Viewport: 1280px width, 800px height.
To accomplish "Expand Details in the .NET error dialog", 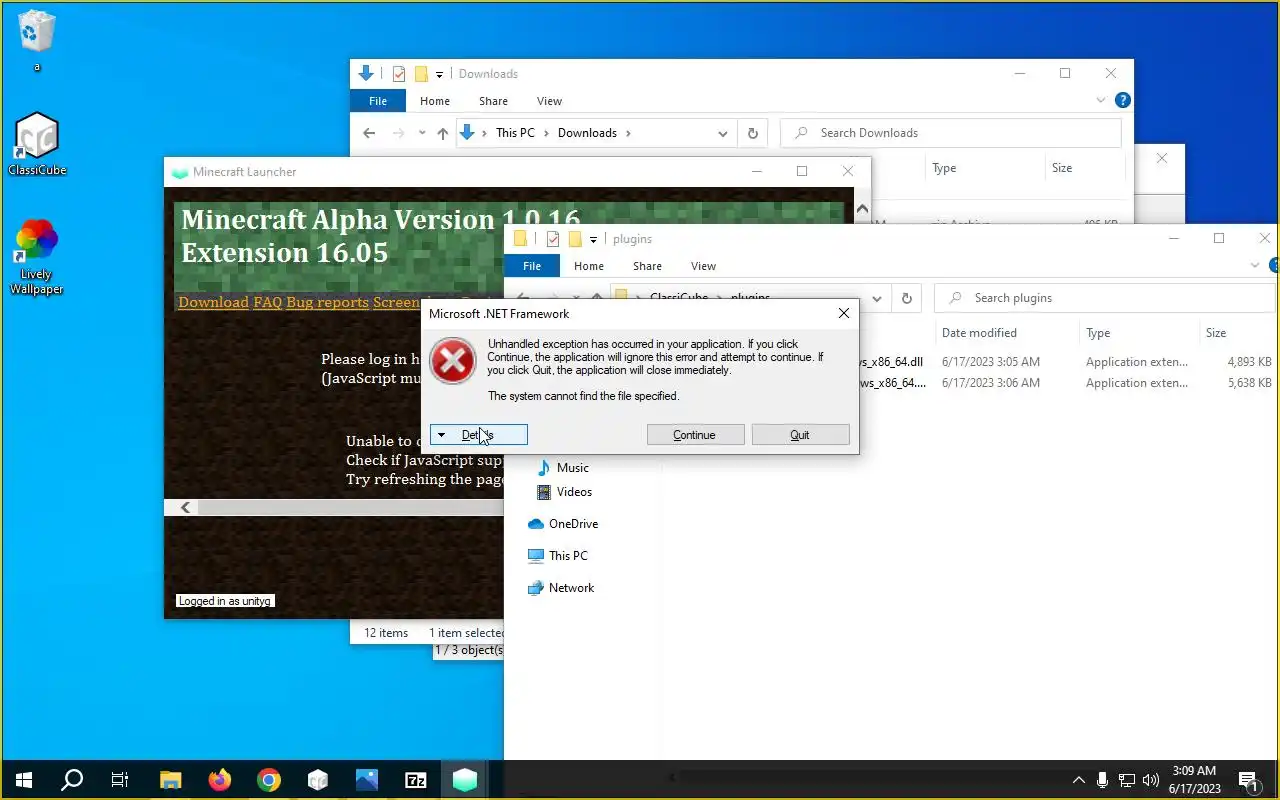I will click(479, 435).
